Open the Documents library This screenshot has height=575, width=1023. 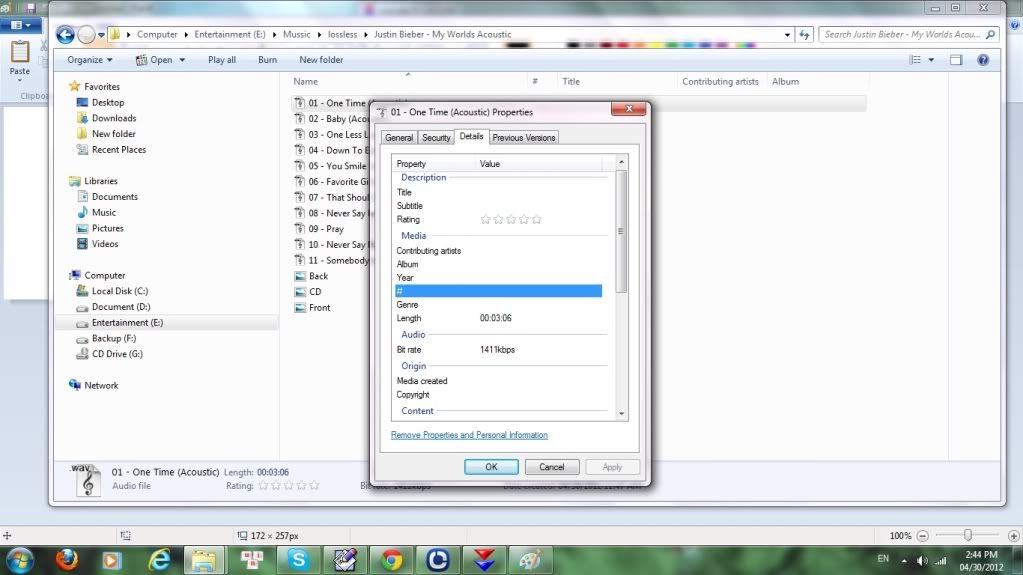[x=114, y=196]
